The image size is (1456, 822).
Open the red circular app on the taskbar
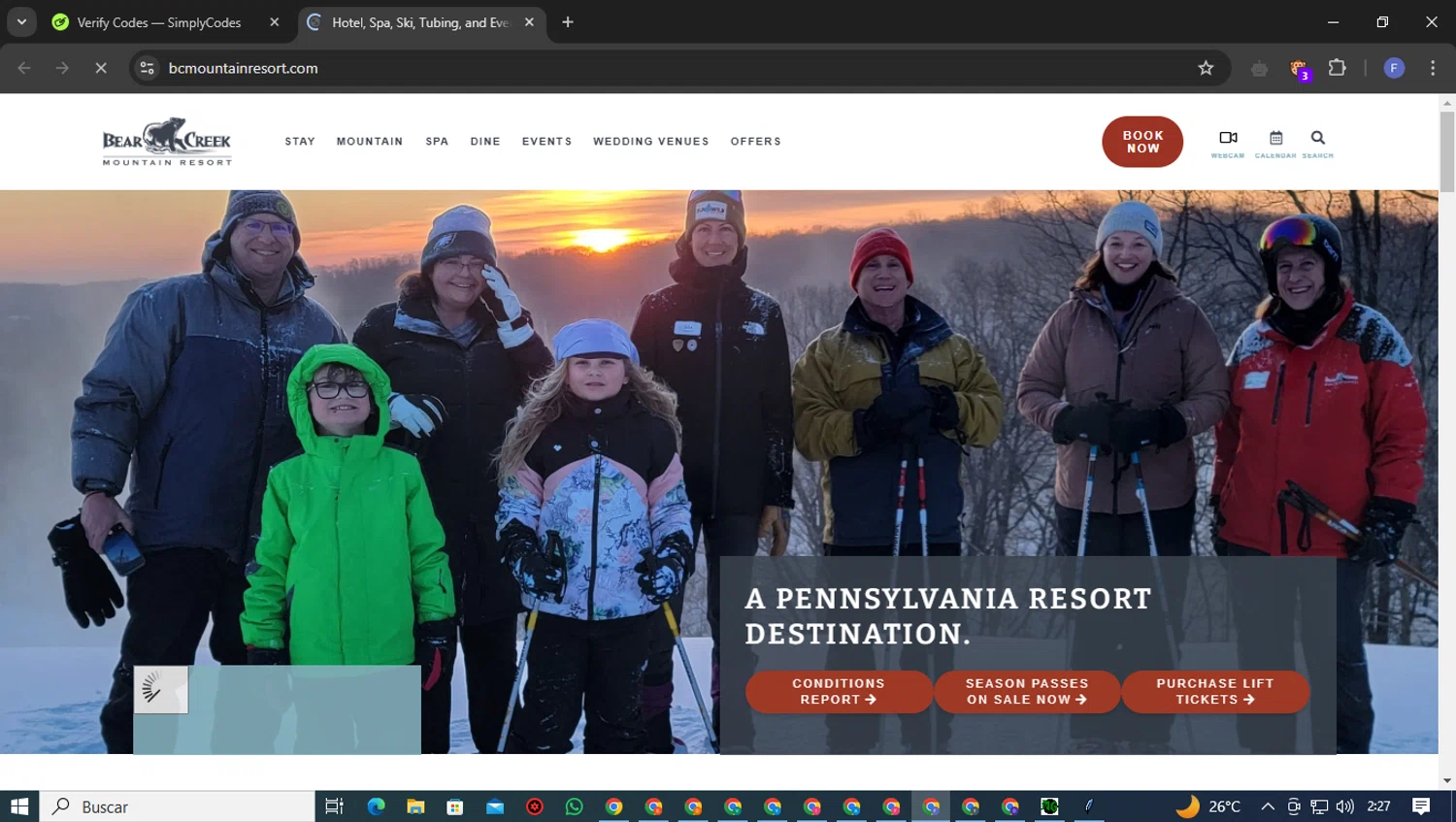[534, 806]
